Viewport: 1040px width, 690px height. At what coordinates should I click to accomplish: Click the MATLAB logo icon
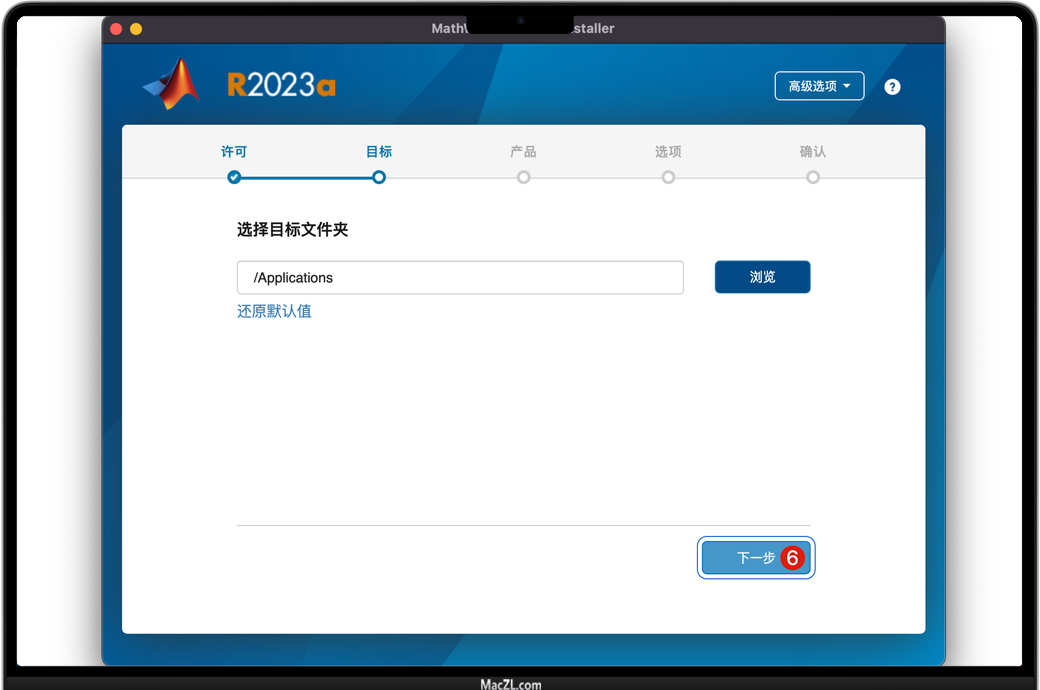(171, 84)
